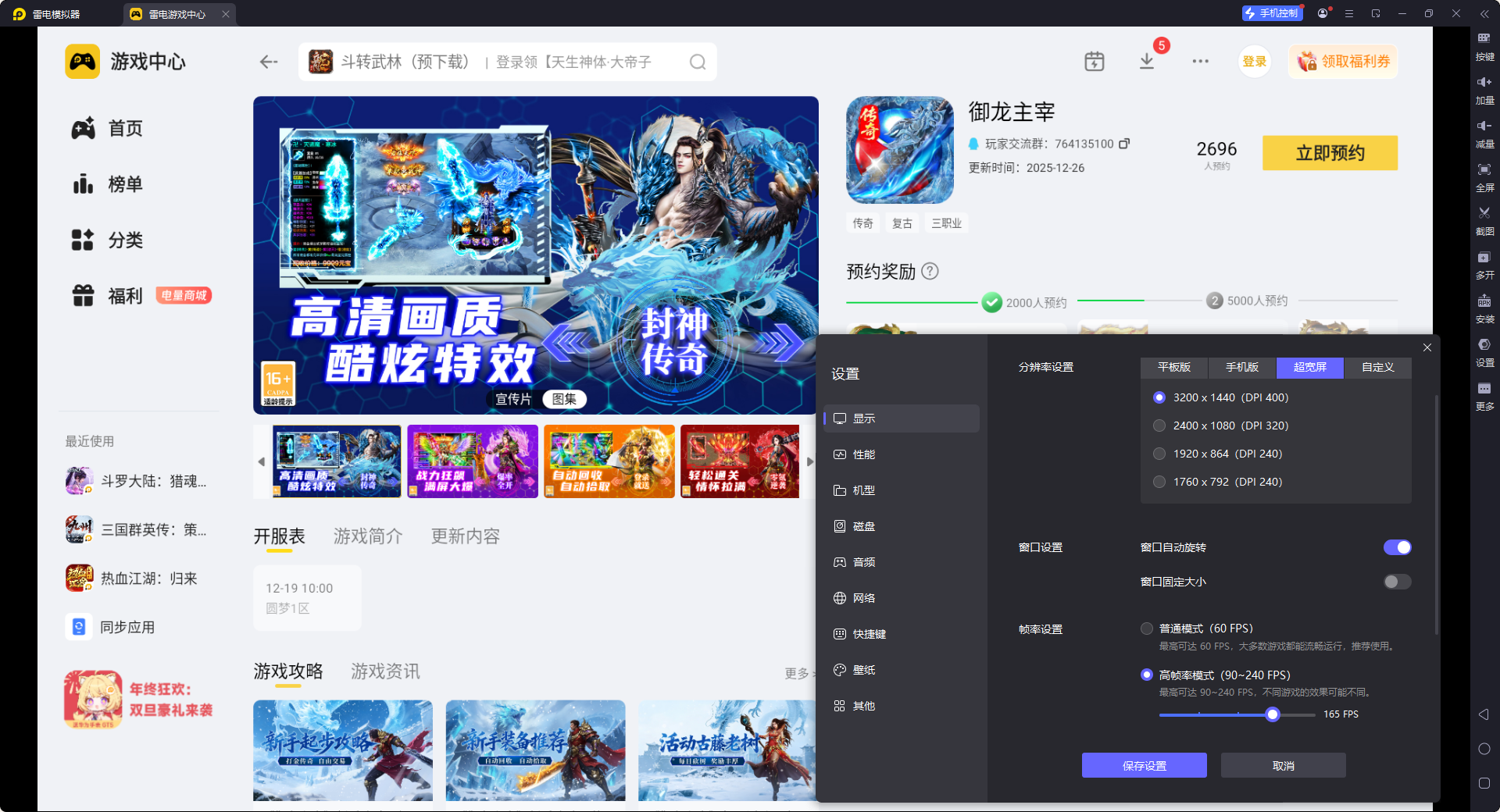Choose 高帧率模式 (90~240 FPS)
Image resolution: width=1500 pixels, height=812 pixels.
1147,675
